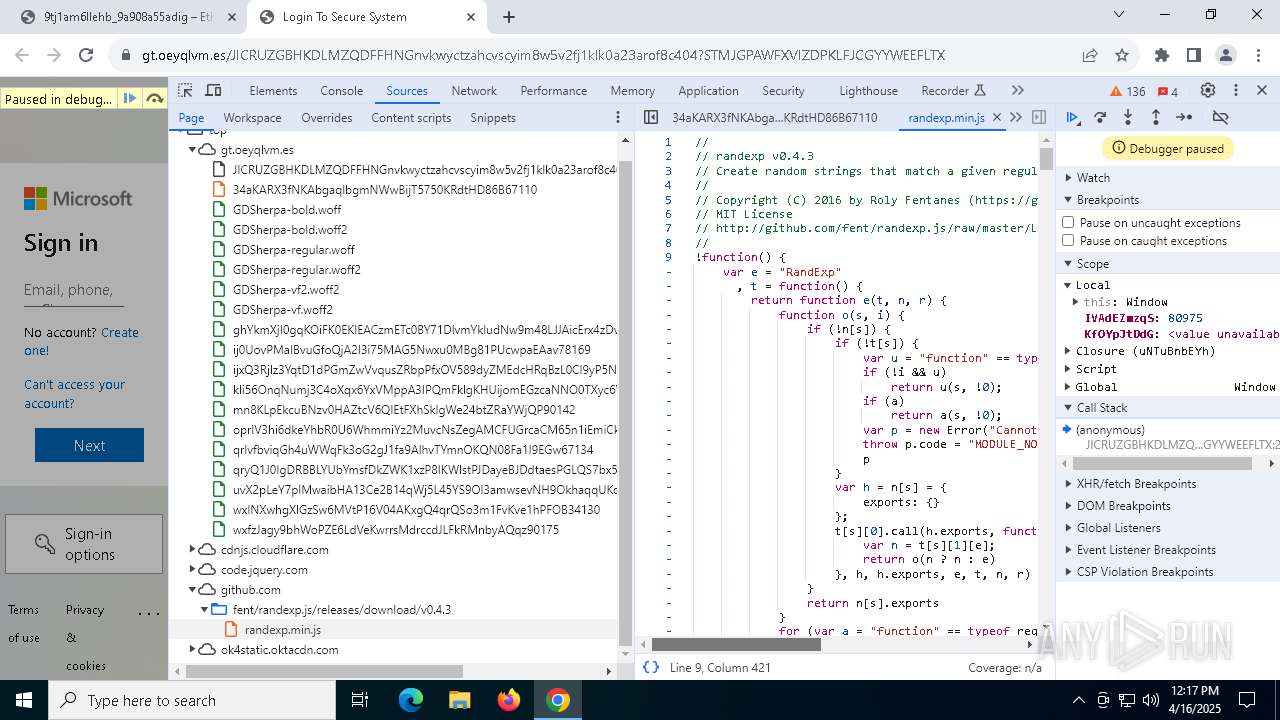
Task: Open DevTools more options menu
Action: [x=1235, y=90]
